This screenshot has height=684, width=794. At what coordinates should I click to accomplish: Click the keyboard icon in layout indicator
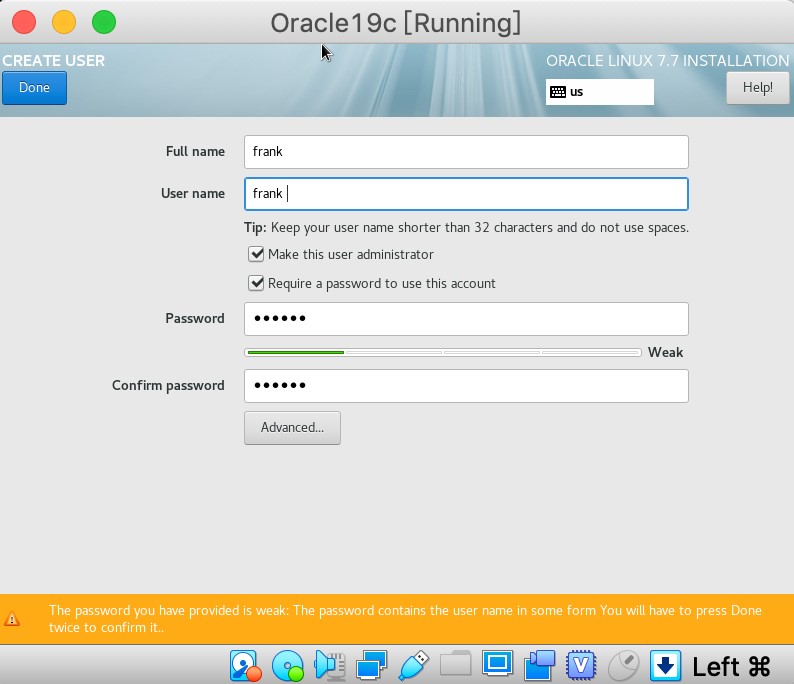[x=558, y=92]
